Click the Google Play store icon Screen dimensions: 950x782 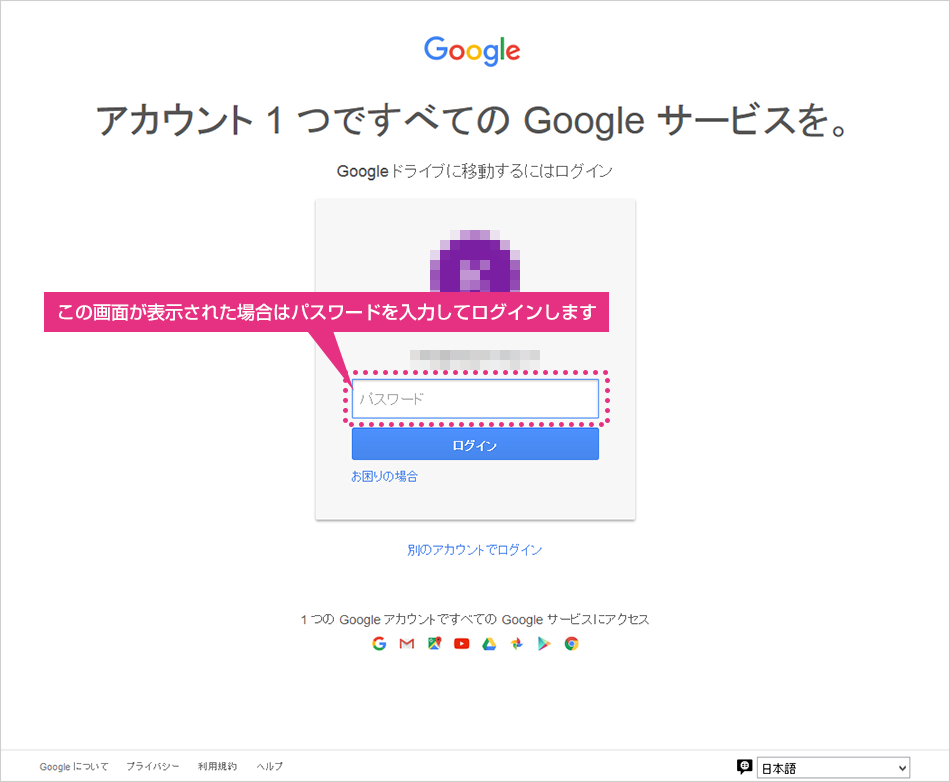[544, 644]
